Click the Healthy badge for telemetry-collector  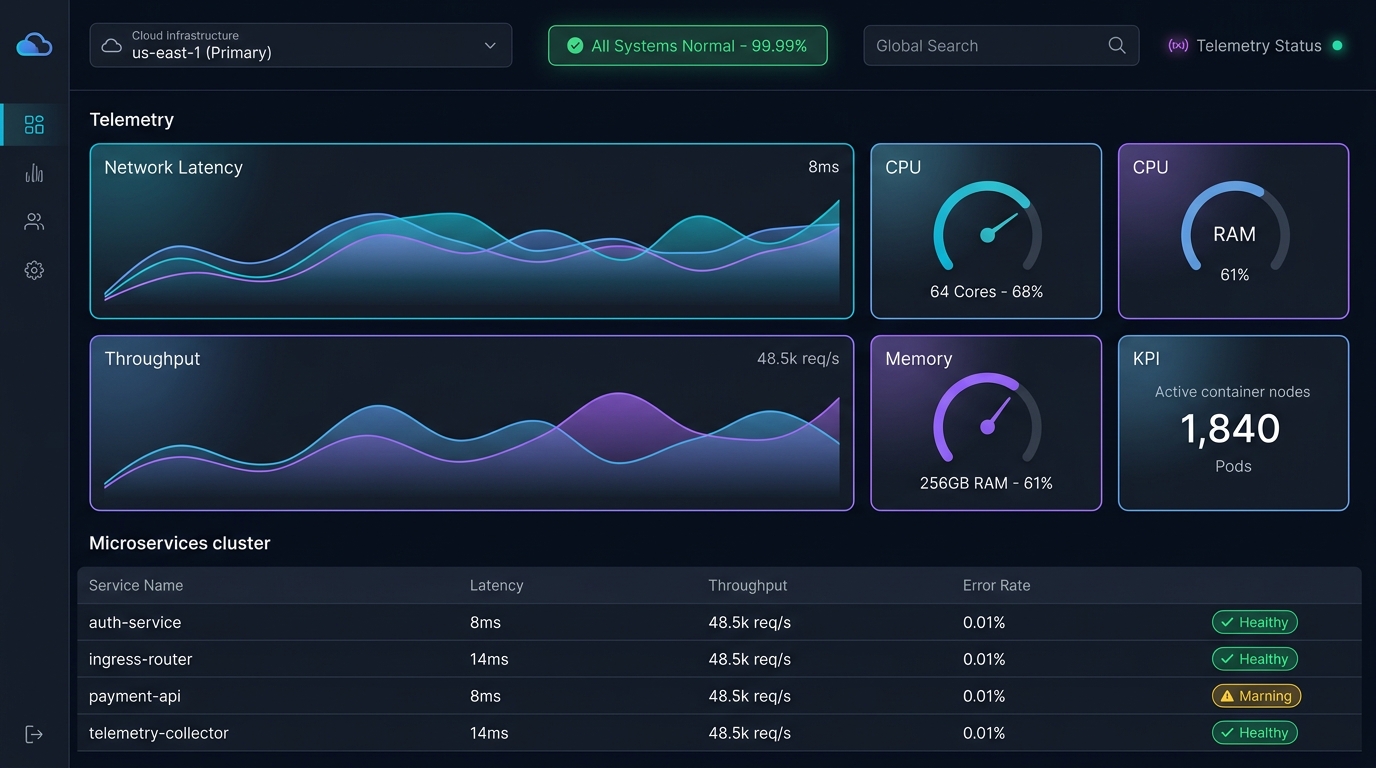point(1255,733)
